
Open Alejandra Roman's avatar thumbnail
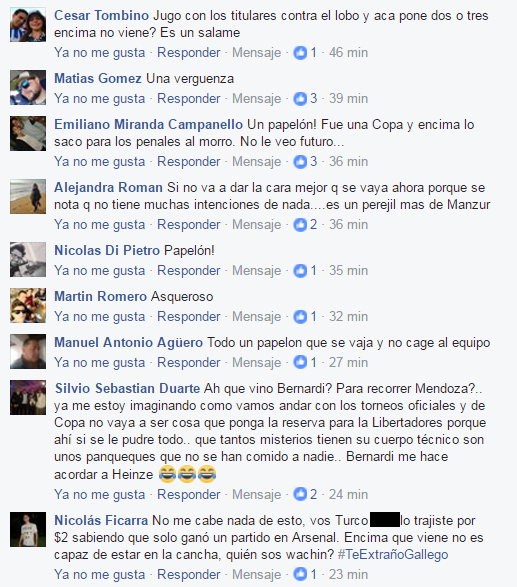tap(28, 196)
